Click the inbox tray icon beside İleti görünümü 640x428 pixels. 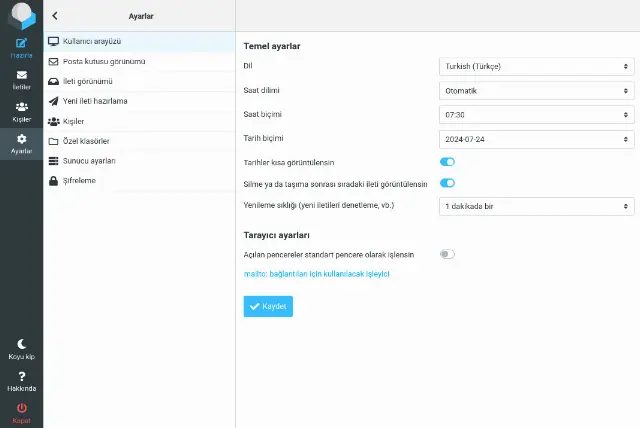[x=53, y=82]
